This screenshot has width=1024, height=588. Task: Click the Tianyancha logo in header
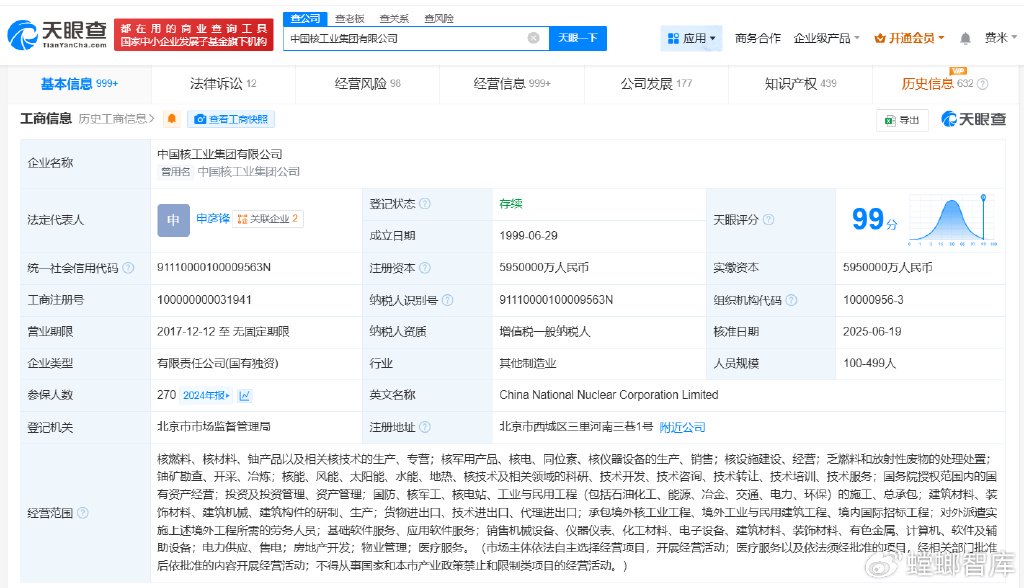coord(57,35)
